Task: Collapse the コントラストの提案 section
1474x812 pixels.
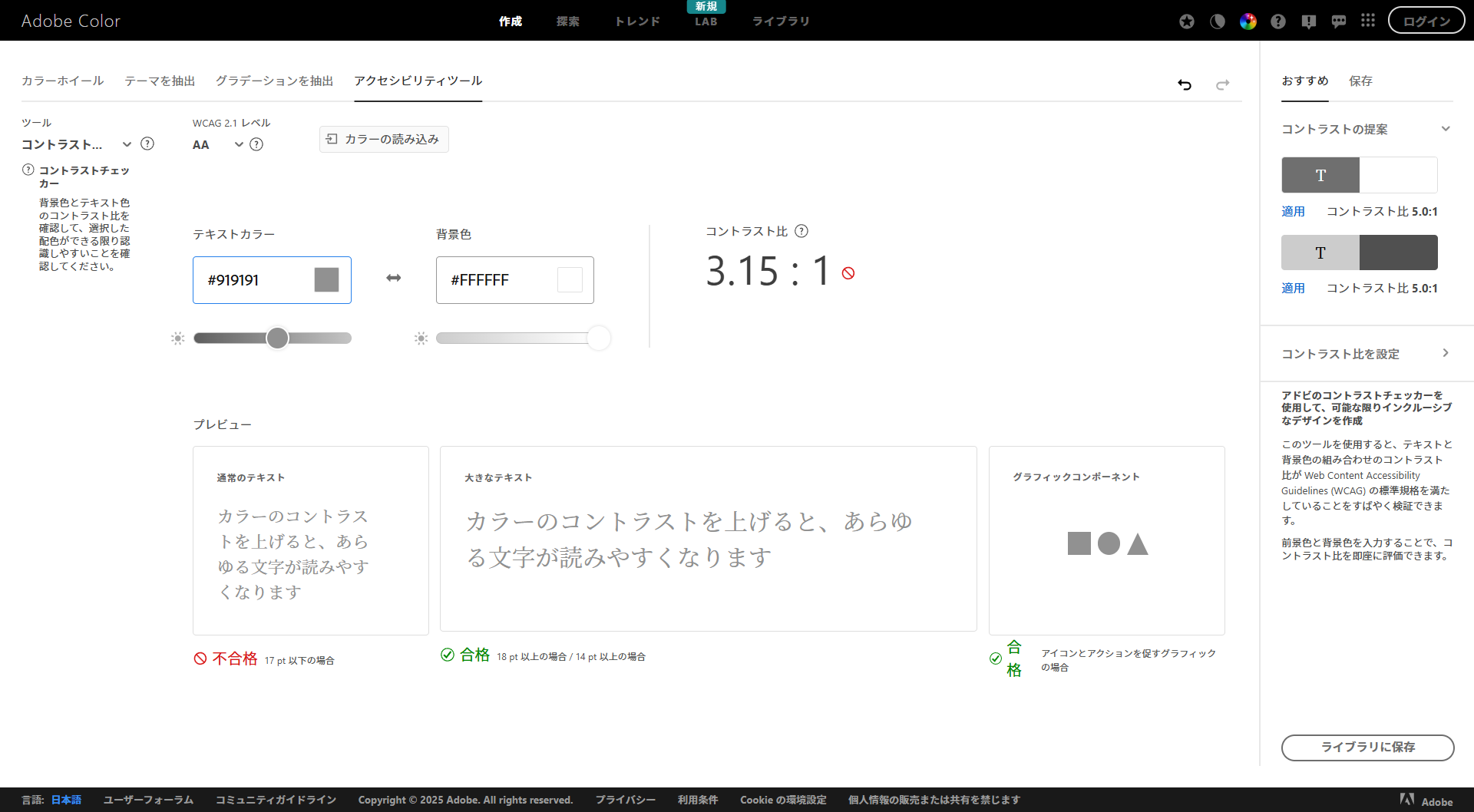Action: [x=1445, y=129]
